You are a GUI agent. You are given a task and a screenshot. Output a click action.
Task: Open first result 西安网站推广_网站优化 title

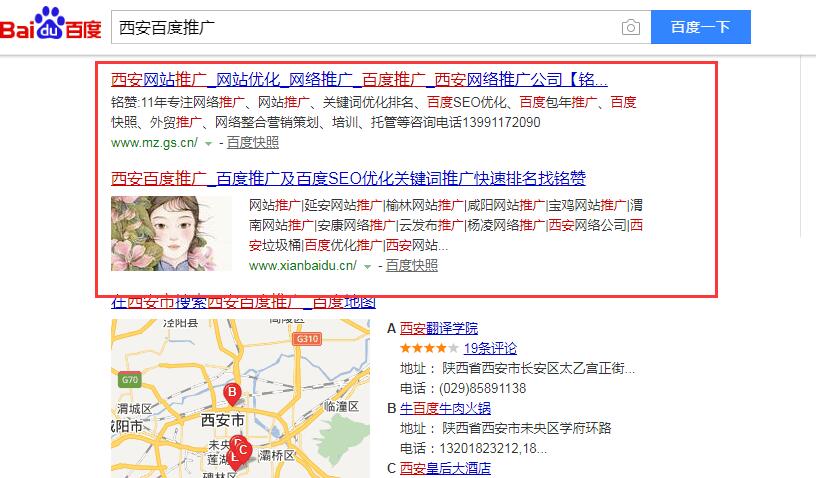(x=359, y=79)
